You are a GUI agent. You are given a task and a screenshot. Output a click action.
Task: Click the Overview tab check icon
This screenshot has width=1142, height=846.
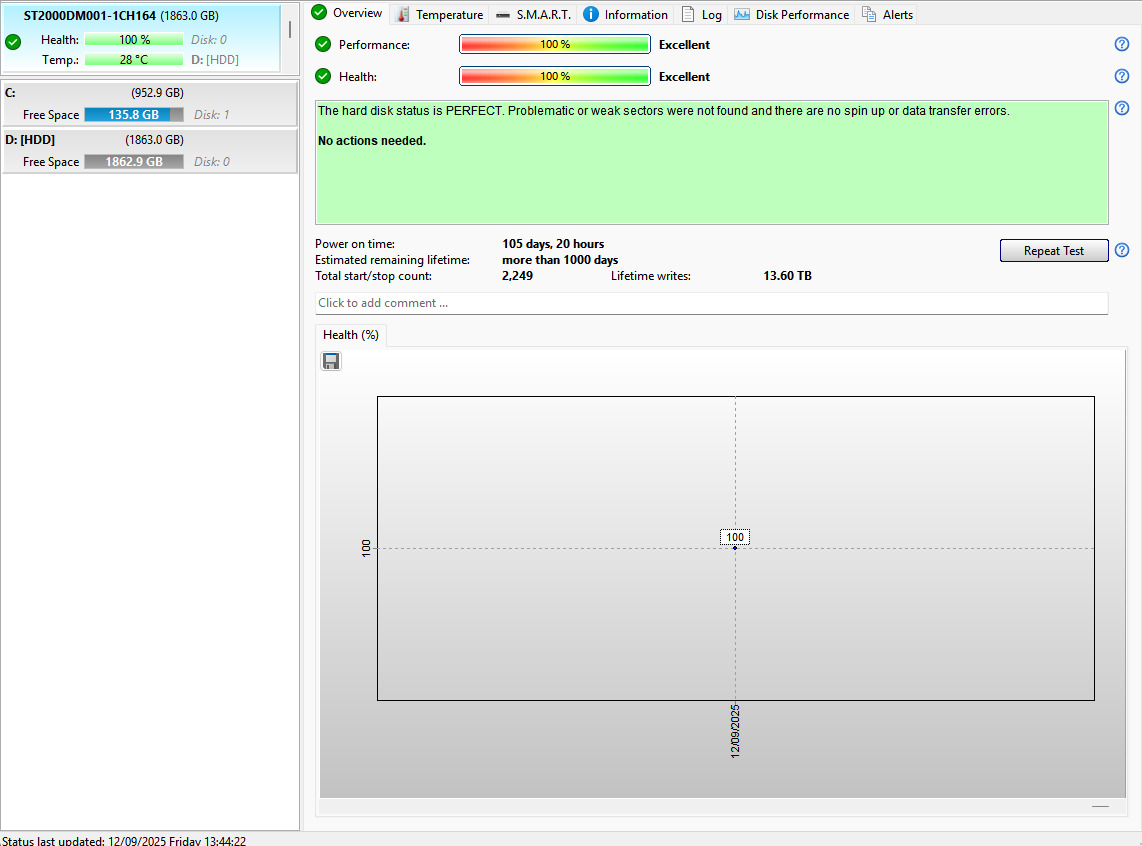point(319,12)
